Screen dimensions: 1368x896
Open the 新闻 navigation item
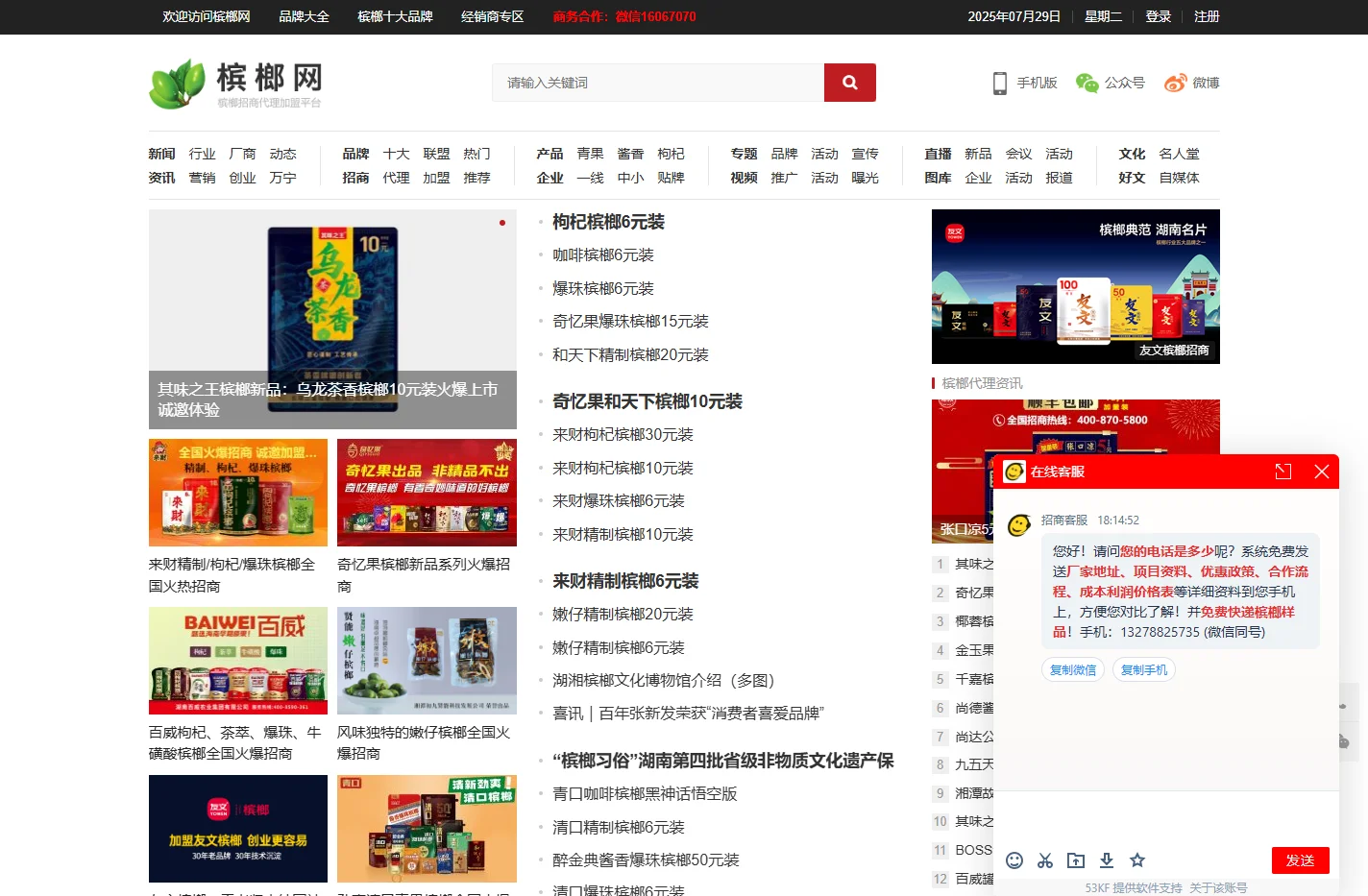pos(161,154)
